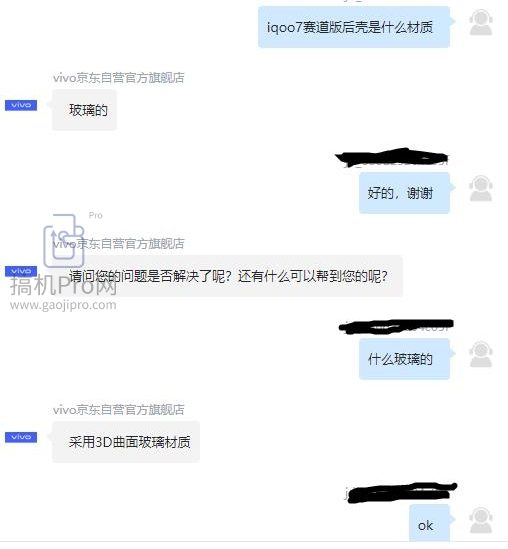
Task: Click redacted username above ok message
Action: (402, 492)
